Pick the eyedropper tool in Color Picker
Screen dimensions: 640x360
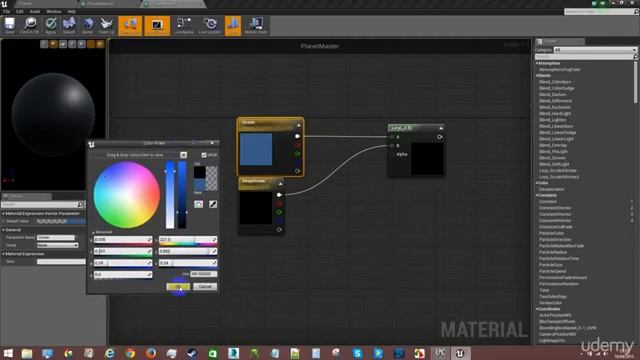coord(213,204)
